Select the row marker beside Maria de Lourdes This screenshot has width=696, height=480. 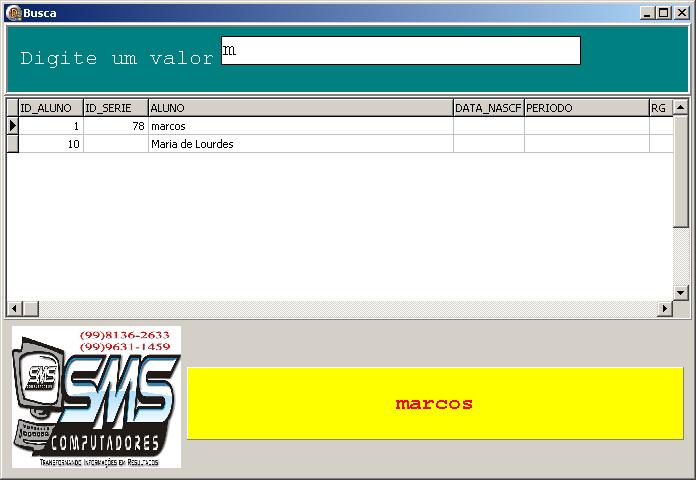coord(13,144)
